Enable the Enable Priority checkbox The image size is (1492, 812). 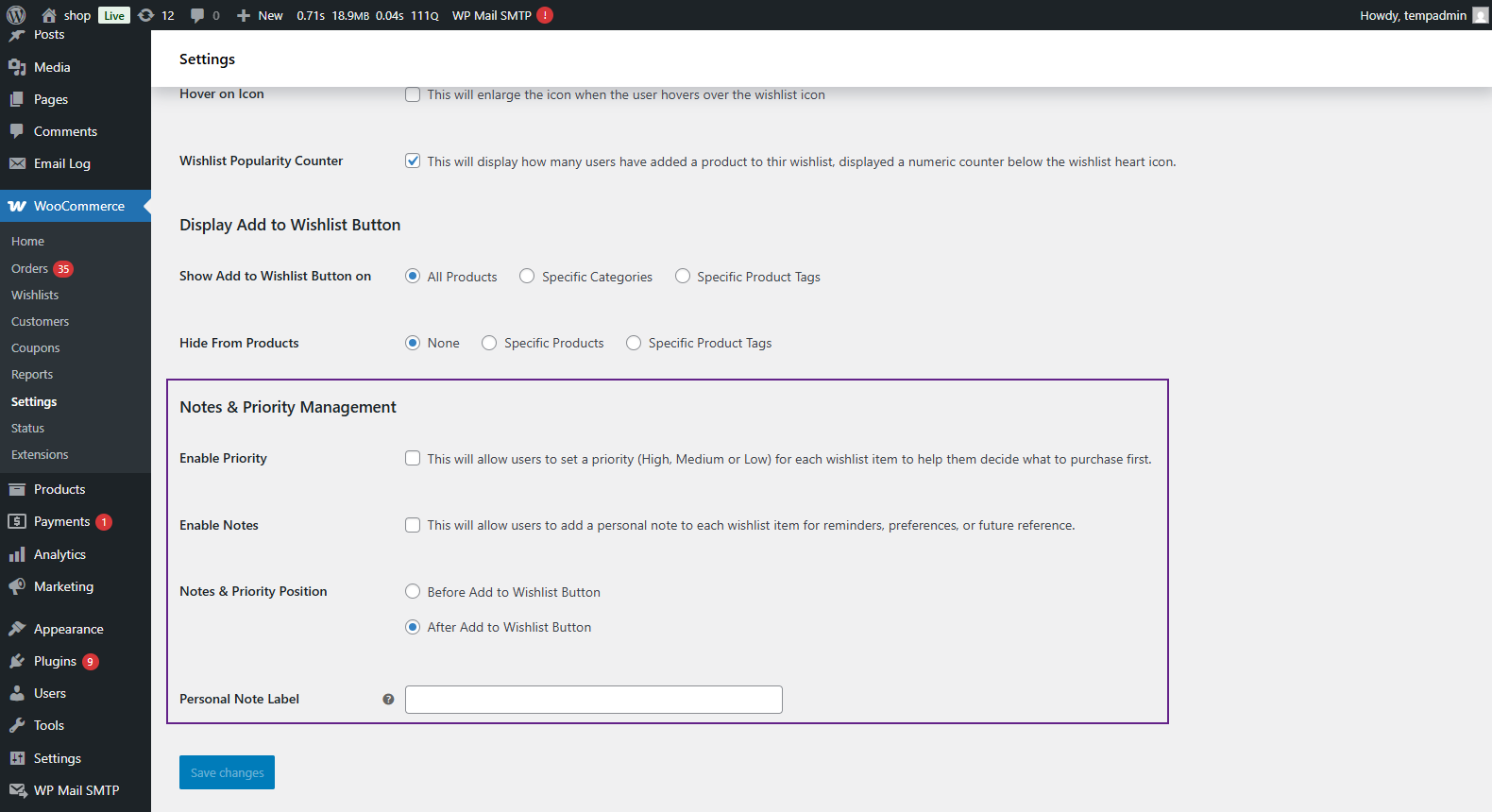(x=413, y=459)
